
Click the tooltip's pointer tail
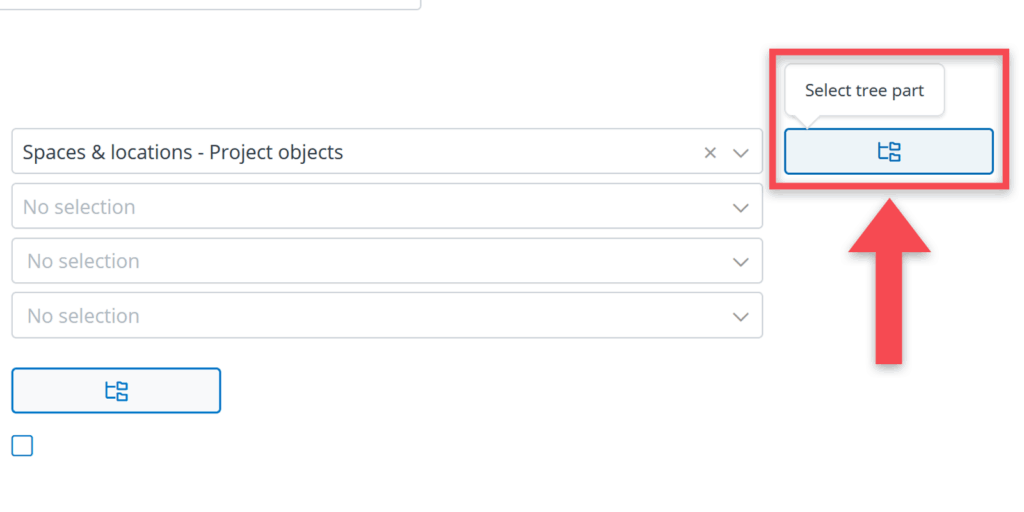click(x=809, y=122)
